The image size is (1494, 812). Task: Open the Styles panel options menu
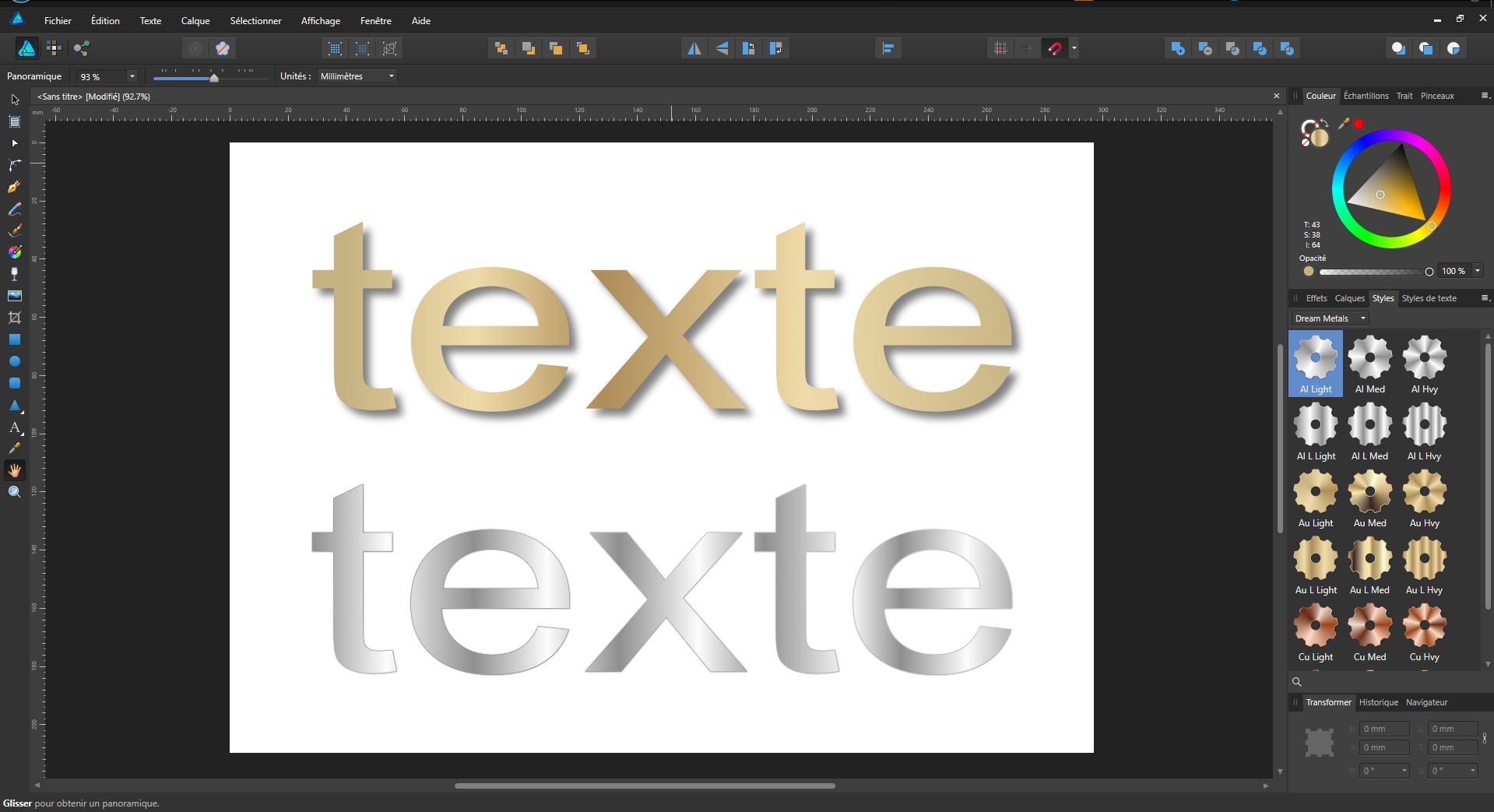point(1484,298)
